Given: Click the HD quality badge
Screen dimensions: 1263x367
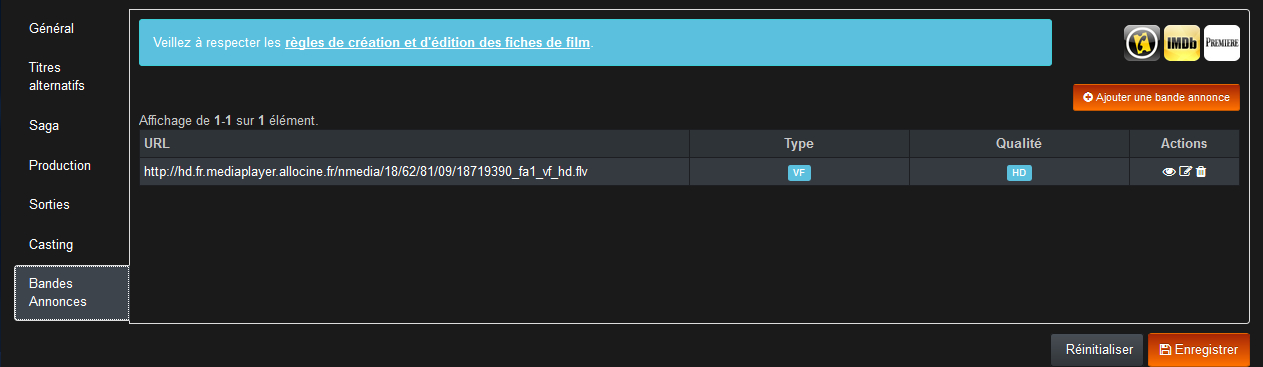Looking at the screenshot, I should (x=1019, y=172).
